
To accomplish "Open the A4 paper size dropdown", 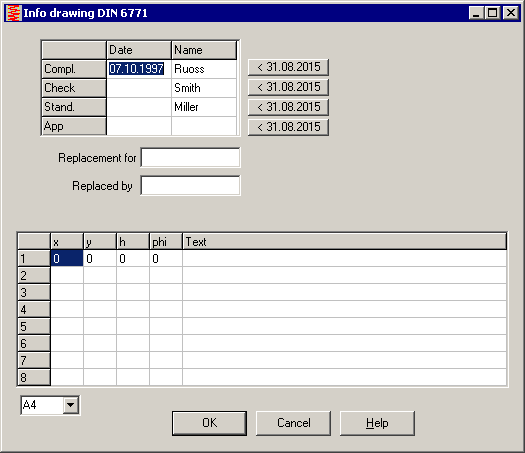I will coord(71,405).
